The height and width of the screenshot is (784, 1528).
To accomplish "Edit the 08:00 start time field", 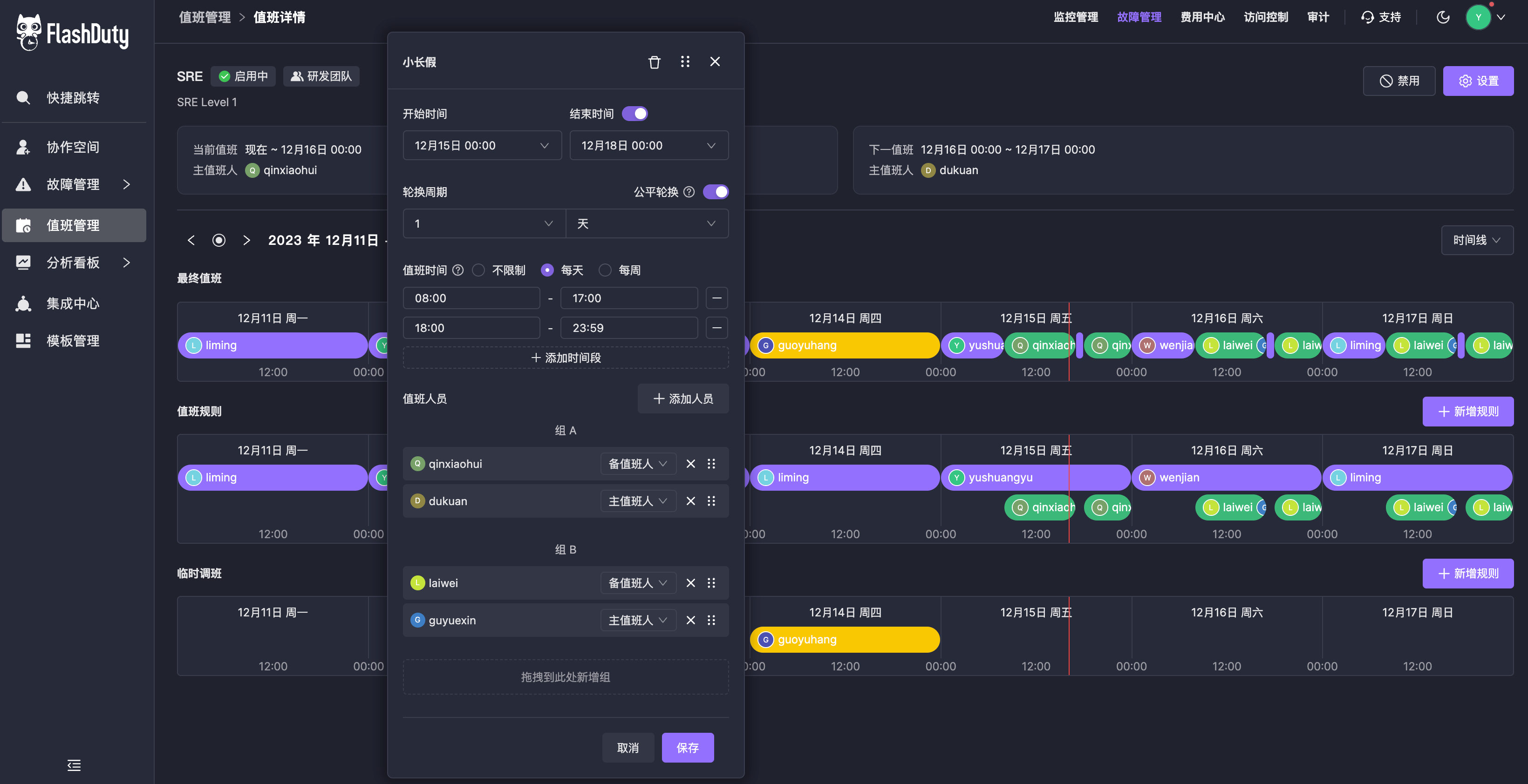I will coord(471,298).
